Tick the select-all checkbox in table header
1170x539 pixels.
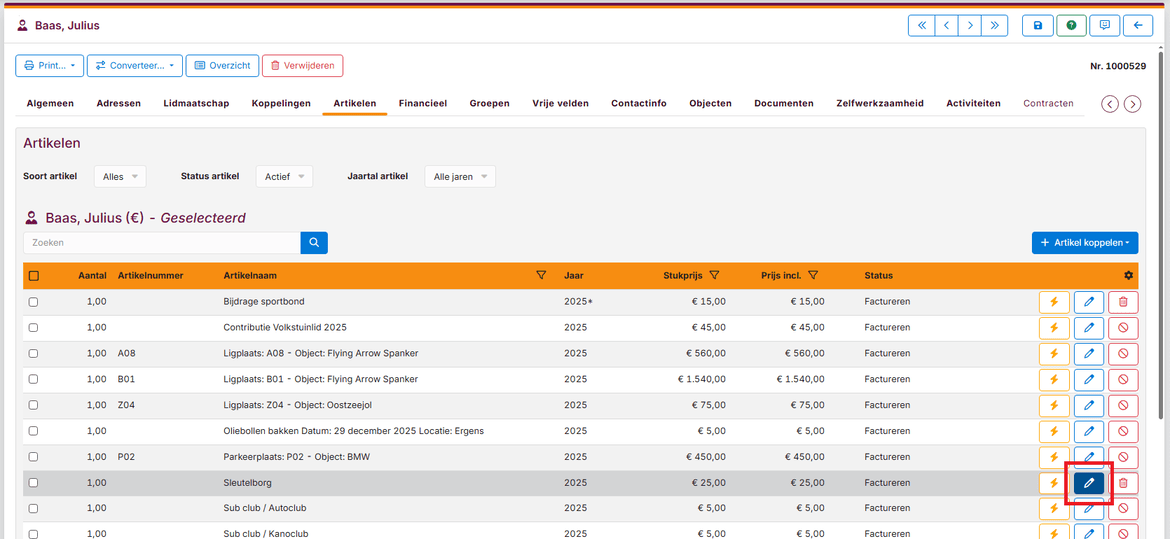pos(34,276)
